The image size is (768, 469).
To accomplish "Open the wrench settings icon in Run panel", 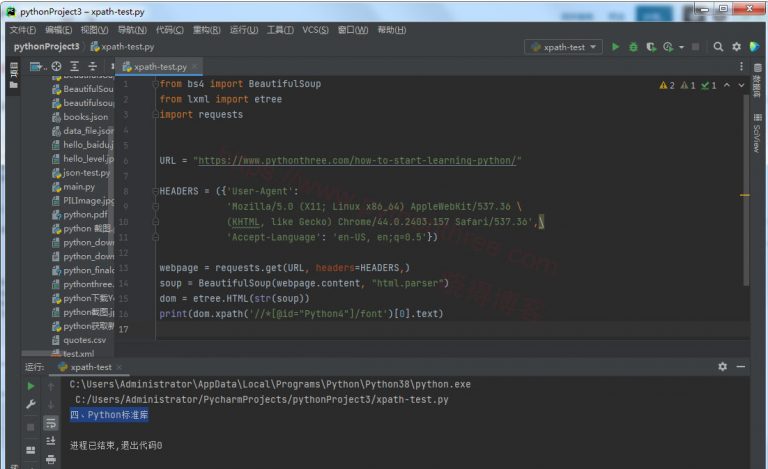I will (x=31, y=404).
